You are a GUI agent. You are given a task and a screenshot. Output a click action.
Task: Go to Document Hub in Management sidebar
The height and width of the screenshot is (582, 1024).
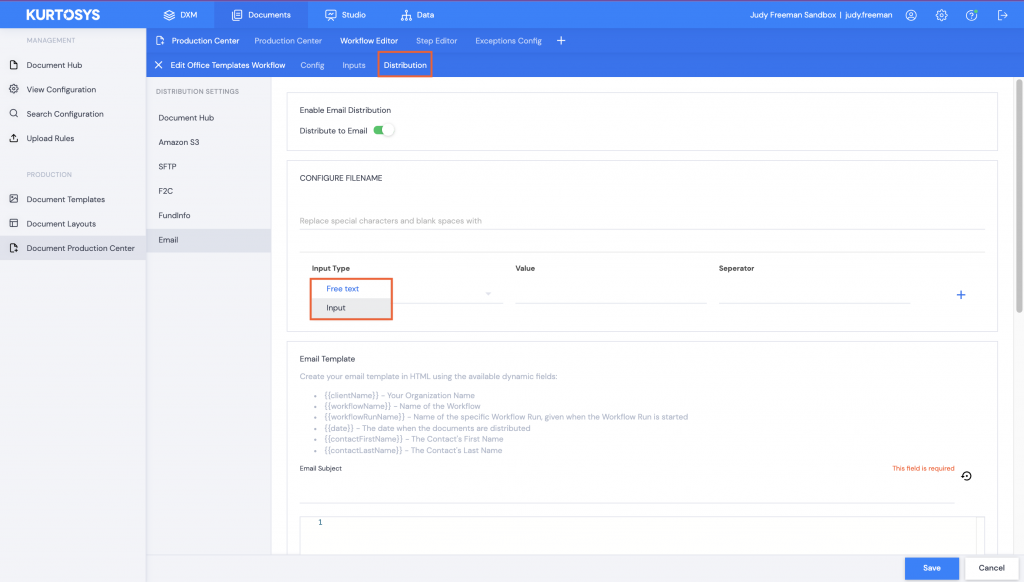coord(54,65)
